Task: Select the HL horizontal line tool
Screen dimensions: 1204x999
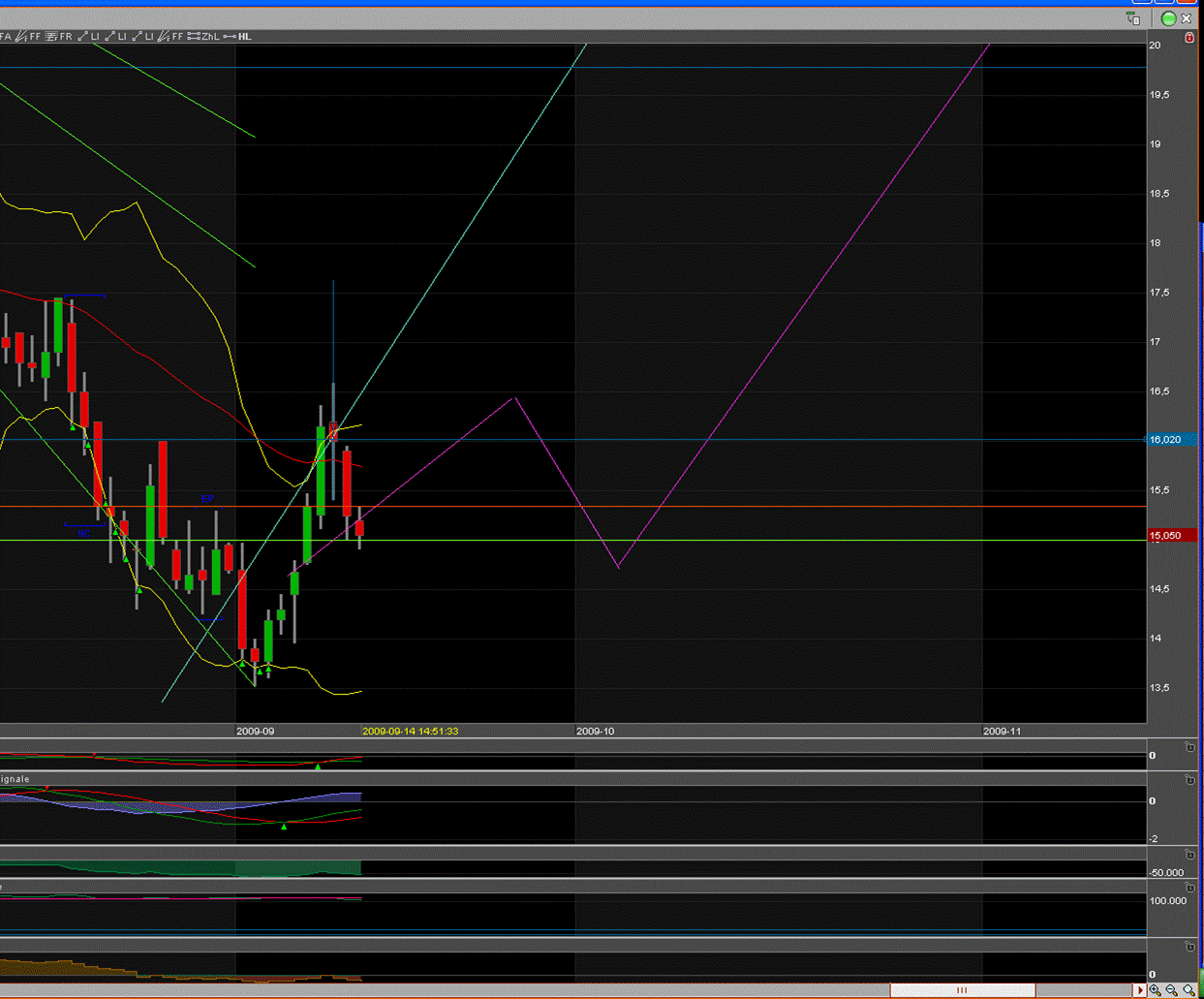Action: coord(237,37)
